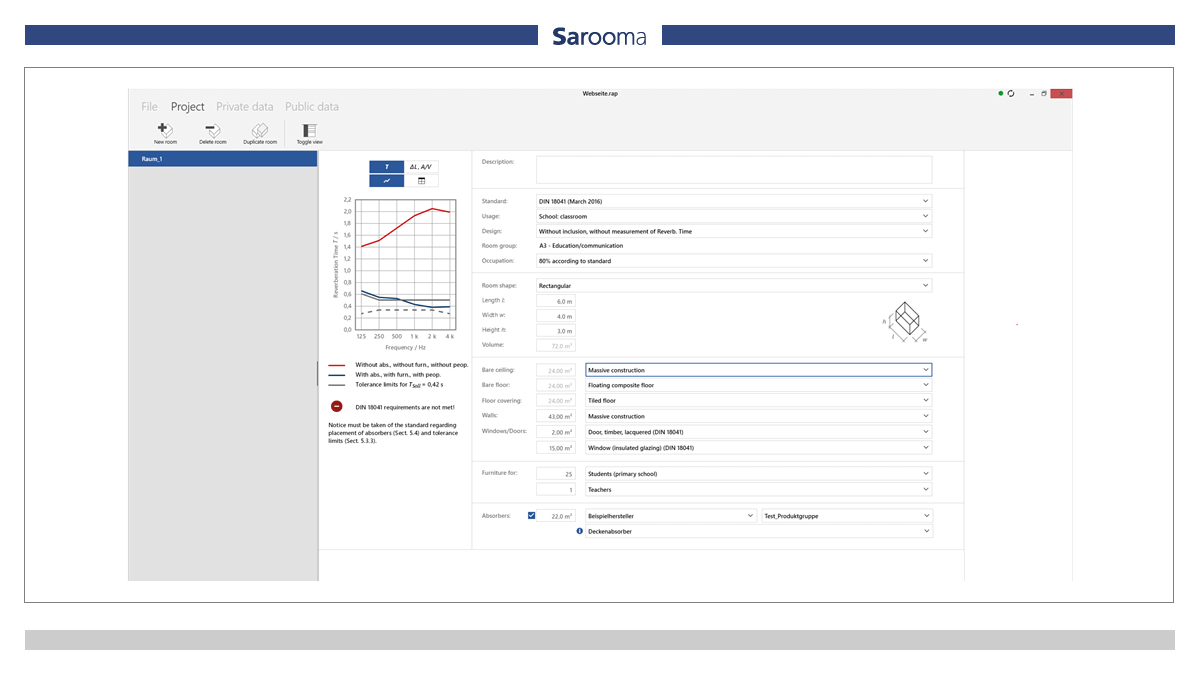Click the Floor covering 24.00 m² field
This screenshot has height=675, width=1200.
coord(556,400)
